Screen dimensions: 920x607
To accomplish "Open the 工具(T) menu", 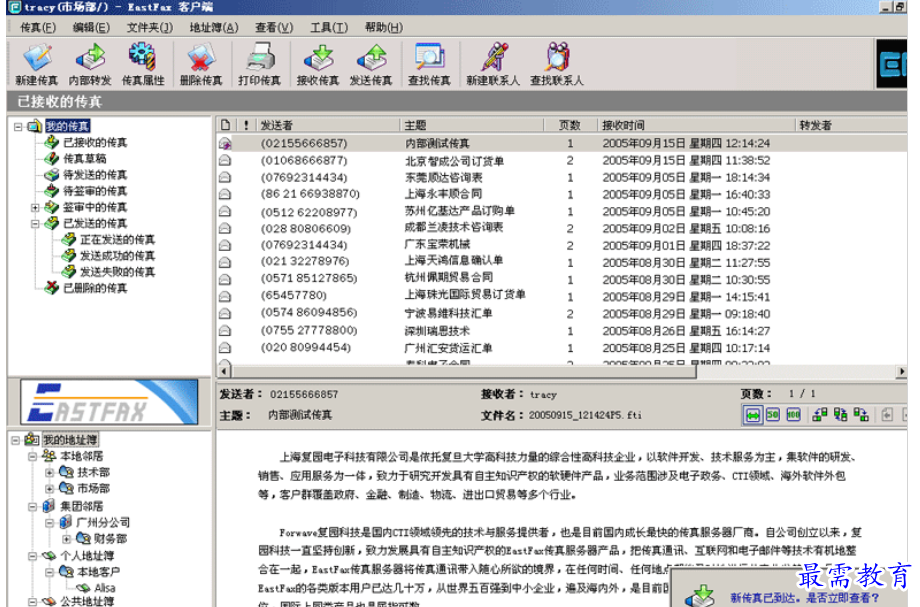I will [329, 28].
